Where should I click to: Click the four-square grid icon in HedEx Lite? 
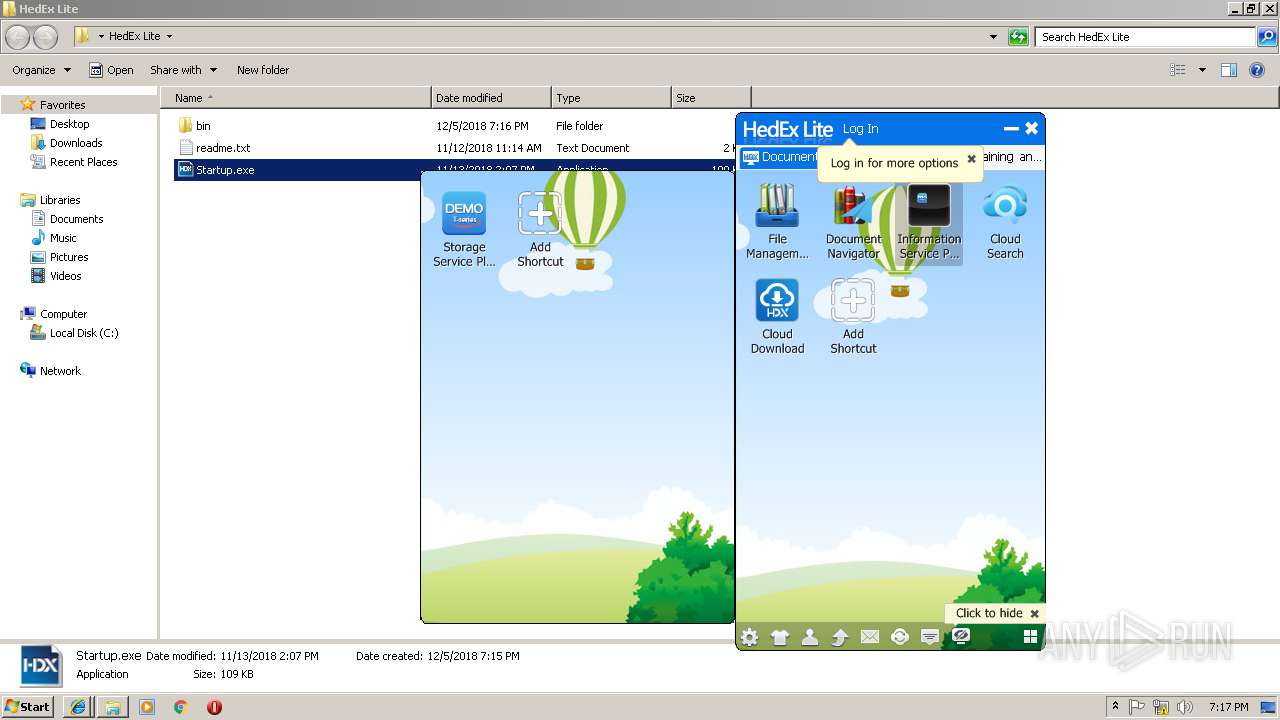[1030, 637]
